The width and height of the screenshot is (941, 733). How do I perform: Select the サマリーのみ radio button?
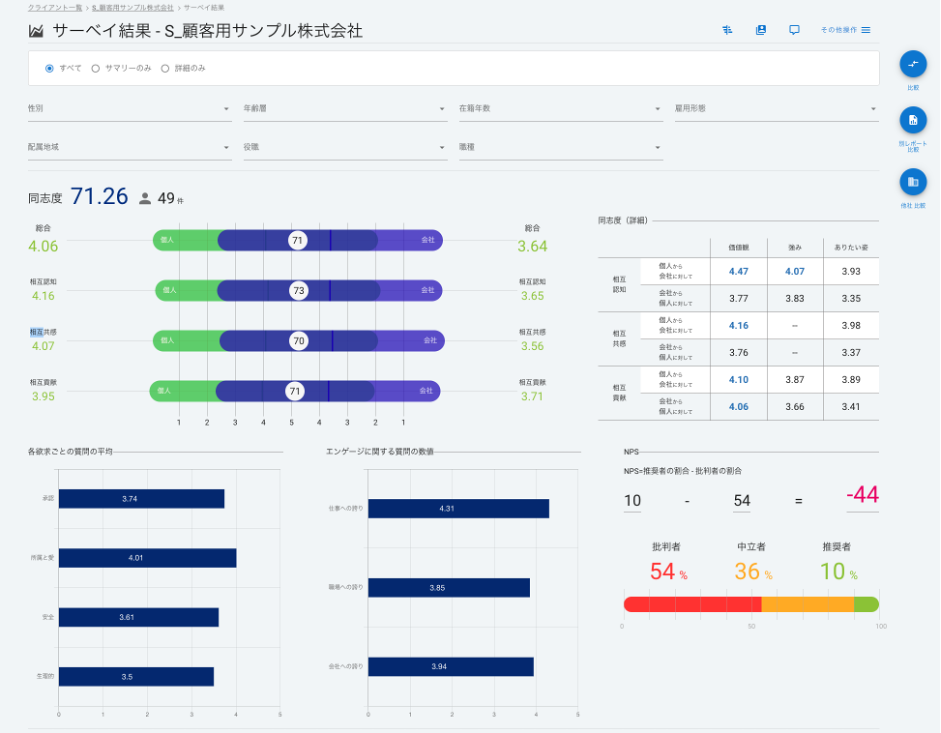pos(95,69)
